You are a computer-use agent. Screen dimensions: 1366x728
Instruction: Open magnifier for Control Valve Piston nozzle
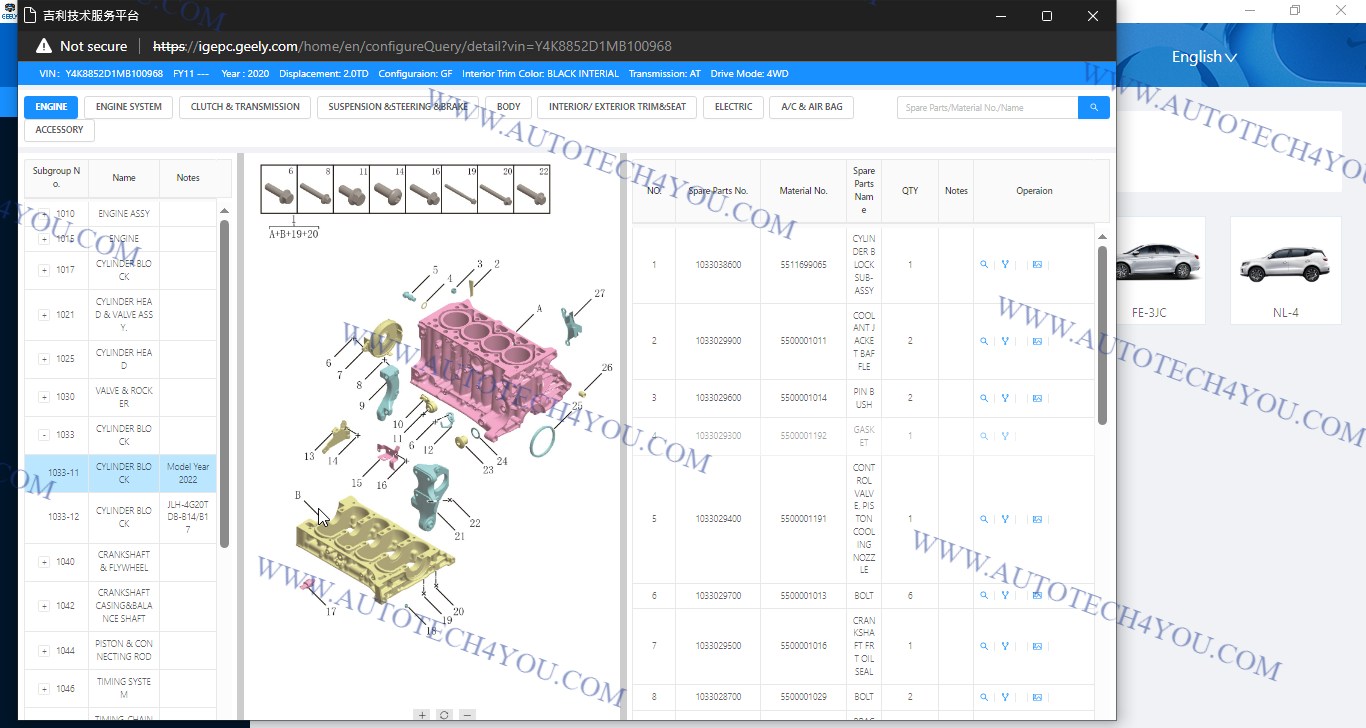(x=984, y=519)
